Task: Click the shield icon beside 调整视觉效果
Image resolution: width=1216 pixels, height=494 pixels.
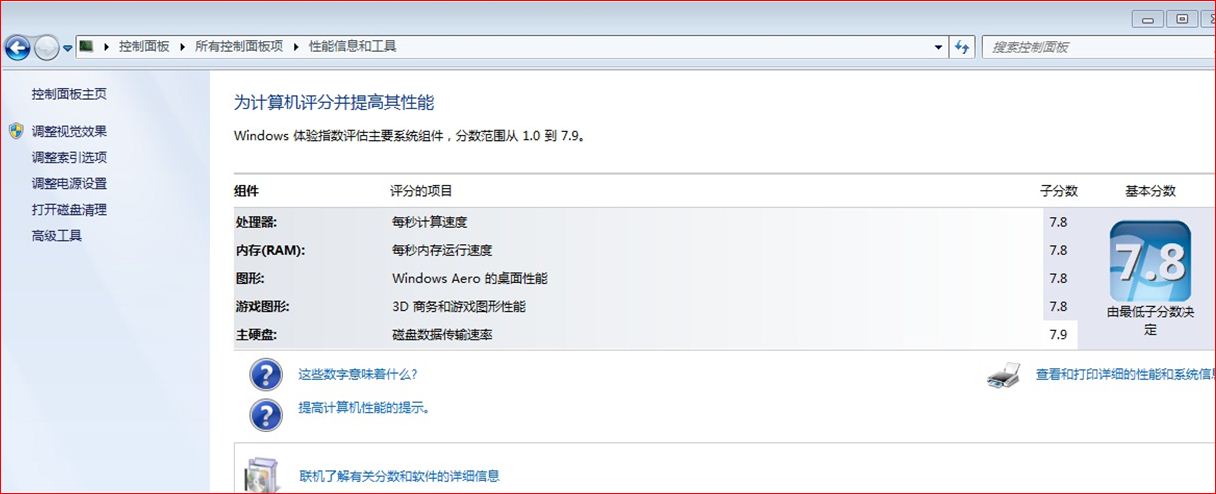Action: coord(16,131)
